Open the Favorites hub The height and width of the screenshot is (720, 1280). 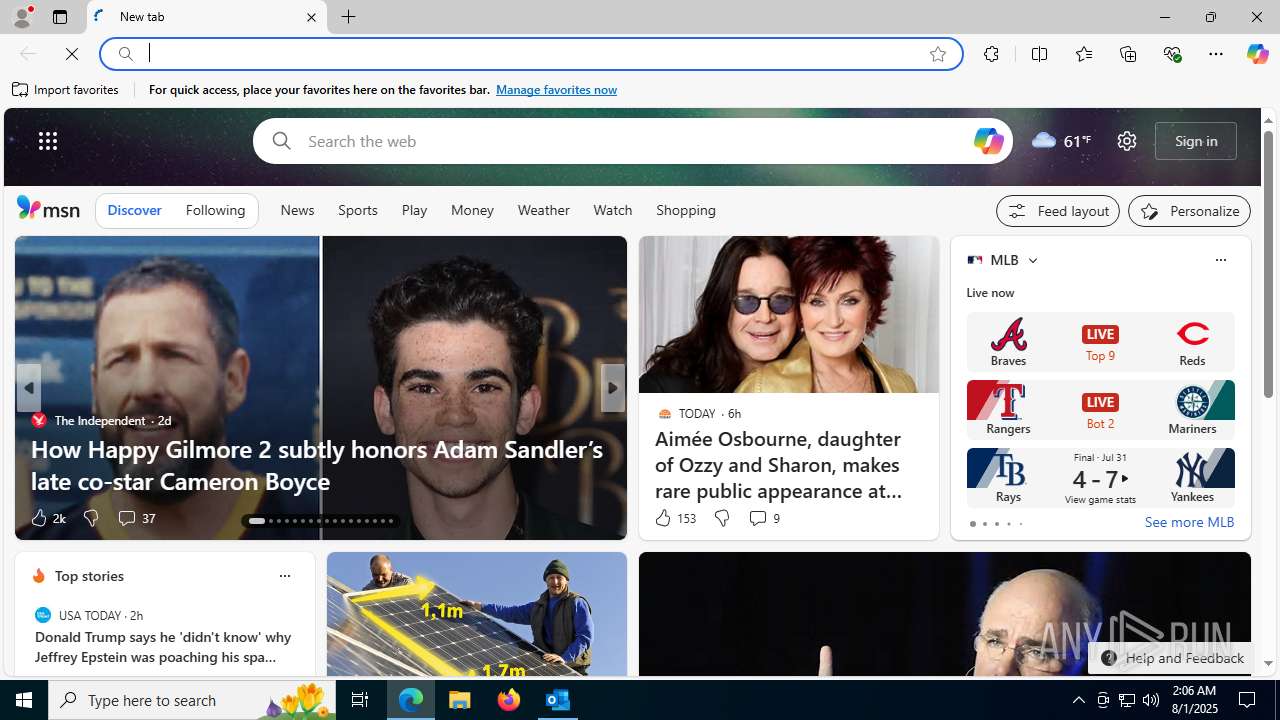coord(1083,54)
